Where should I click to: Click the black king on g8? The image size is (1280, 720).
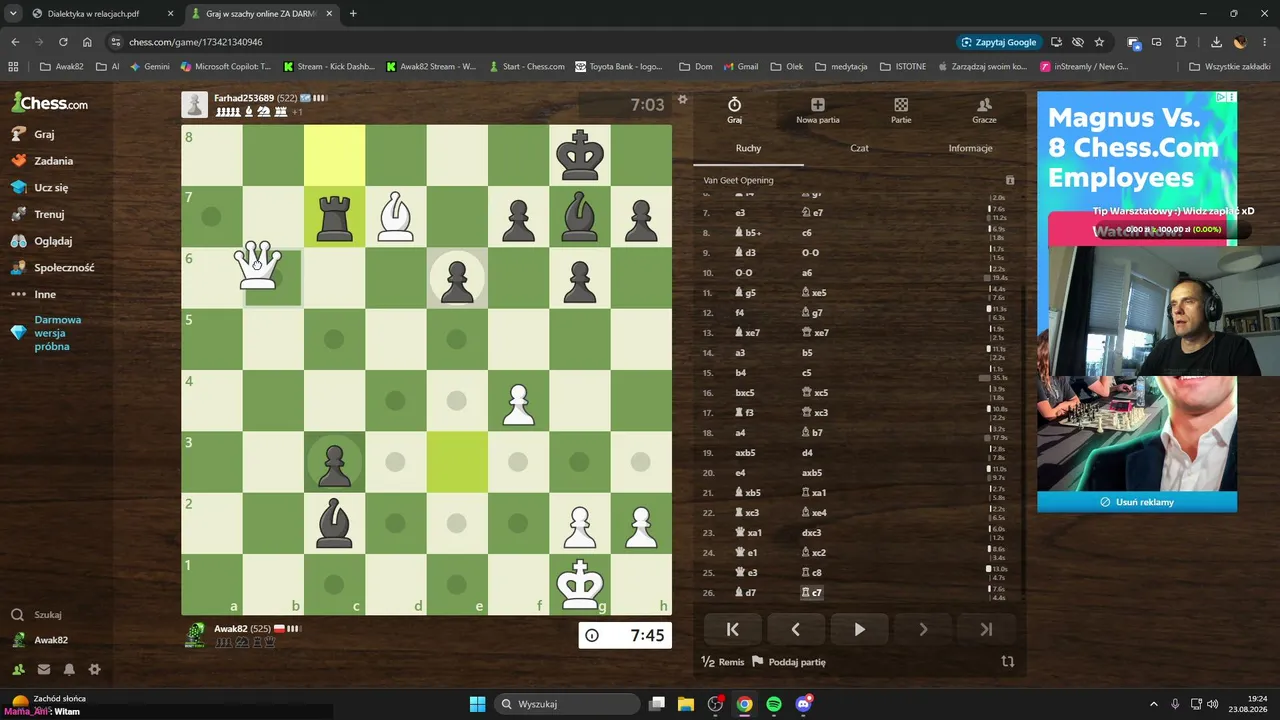point(580,155)
